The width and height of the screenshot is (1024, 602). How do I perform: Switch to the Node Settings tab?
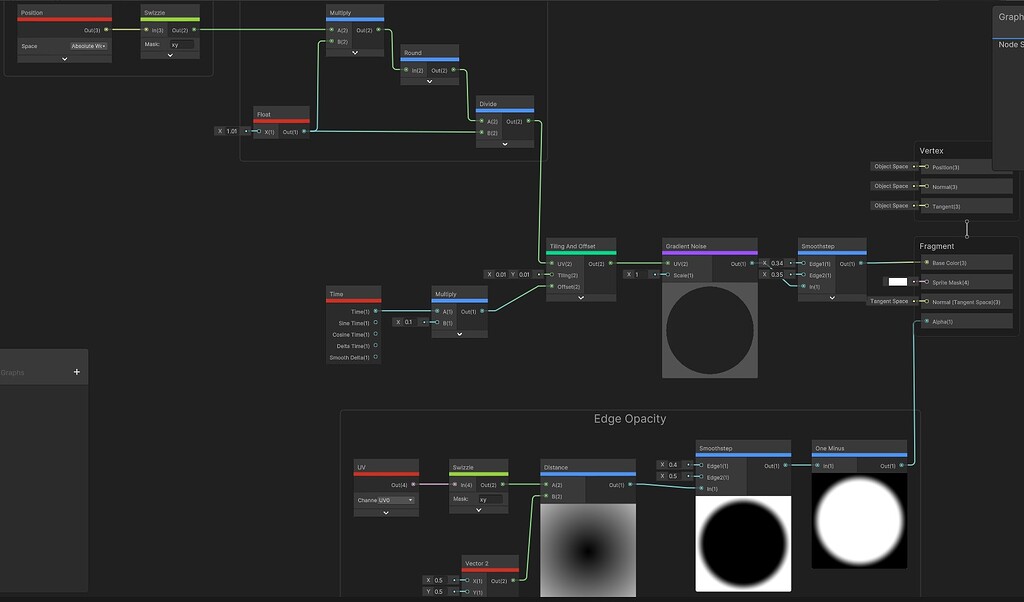pyautogui.click(x=1010, y=43)
